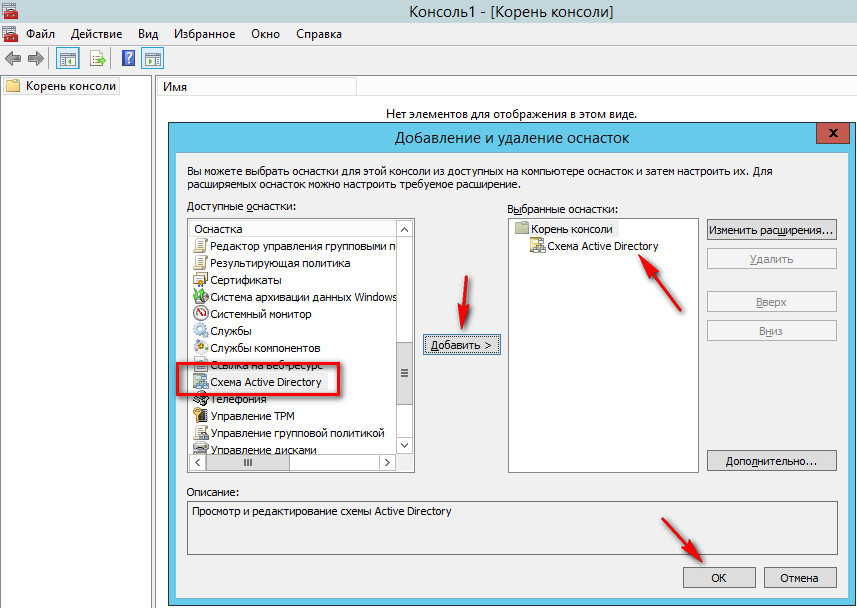Click the Вниз button

pos(771,331)
